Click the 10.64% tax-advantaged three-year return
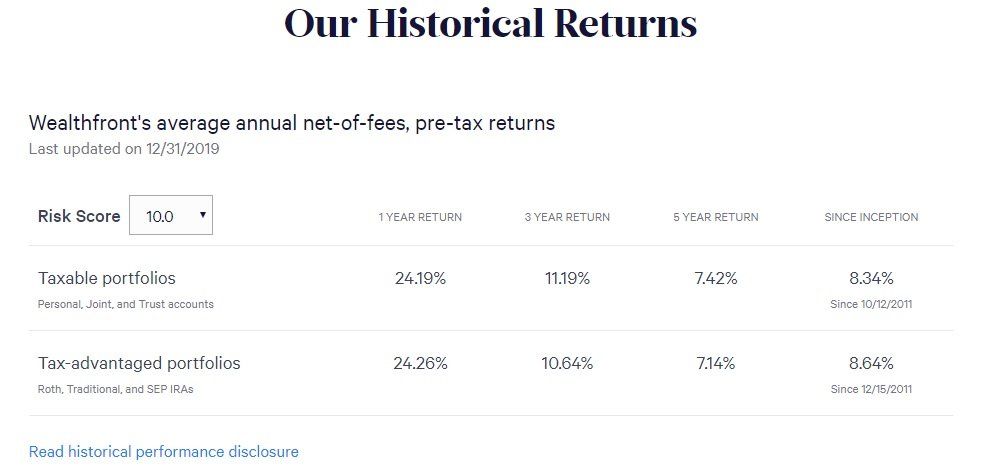This screenshot has height=471, width=992. [x=567, y=363]
